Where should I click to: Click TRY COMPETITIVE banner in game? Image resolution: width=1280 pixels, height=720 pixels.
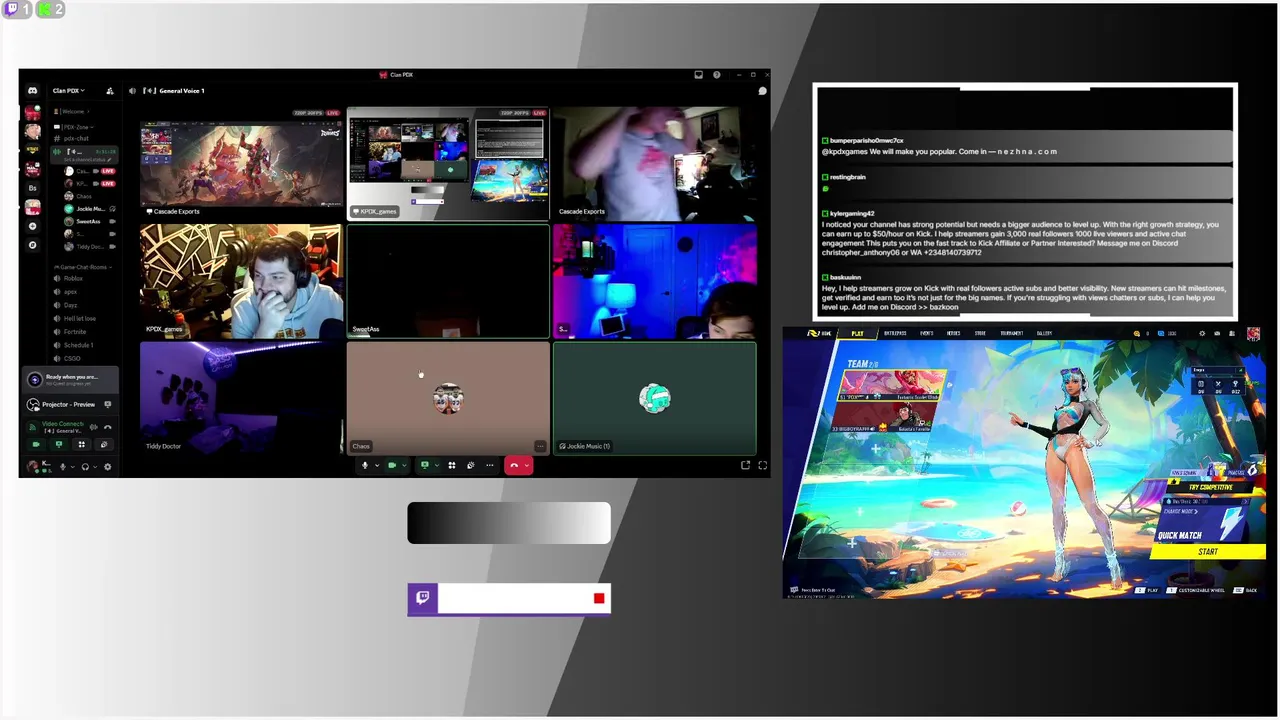(1211, 487)
